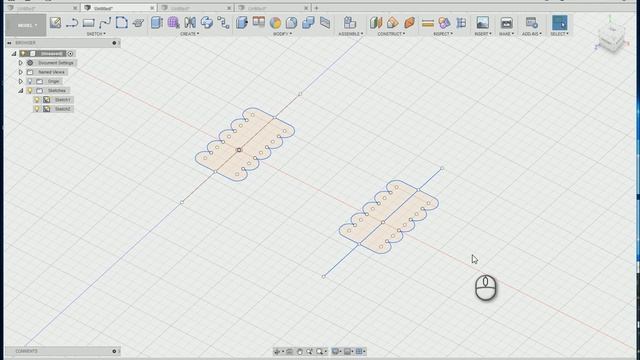Open the CREATE dropdown menu
Screen dimensions: 640x360
tap(190, 34)
